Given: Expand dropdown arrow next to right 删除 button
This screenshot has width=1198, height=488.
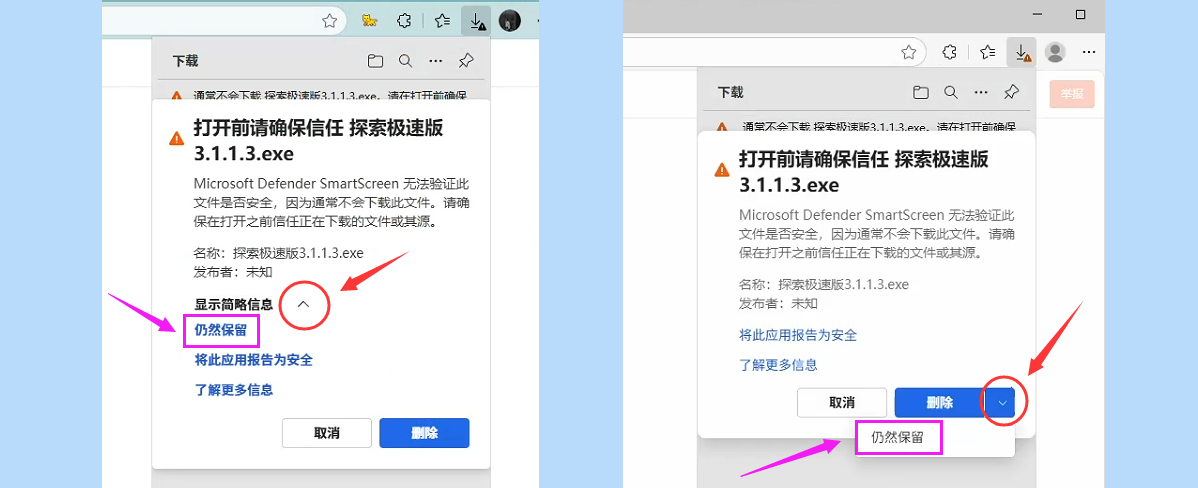Looking at the screenshot, I should [1002, 402].
